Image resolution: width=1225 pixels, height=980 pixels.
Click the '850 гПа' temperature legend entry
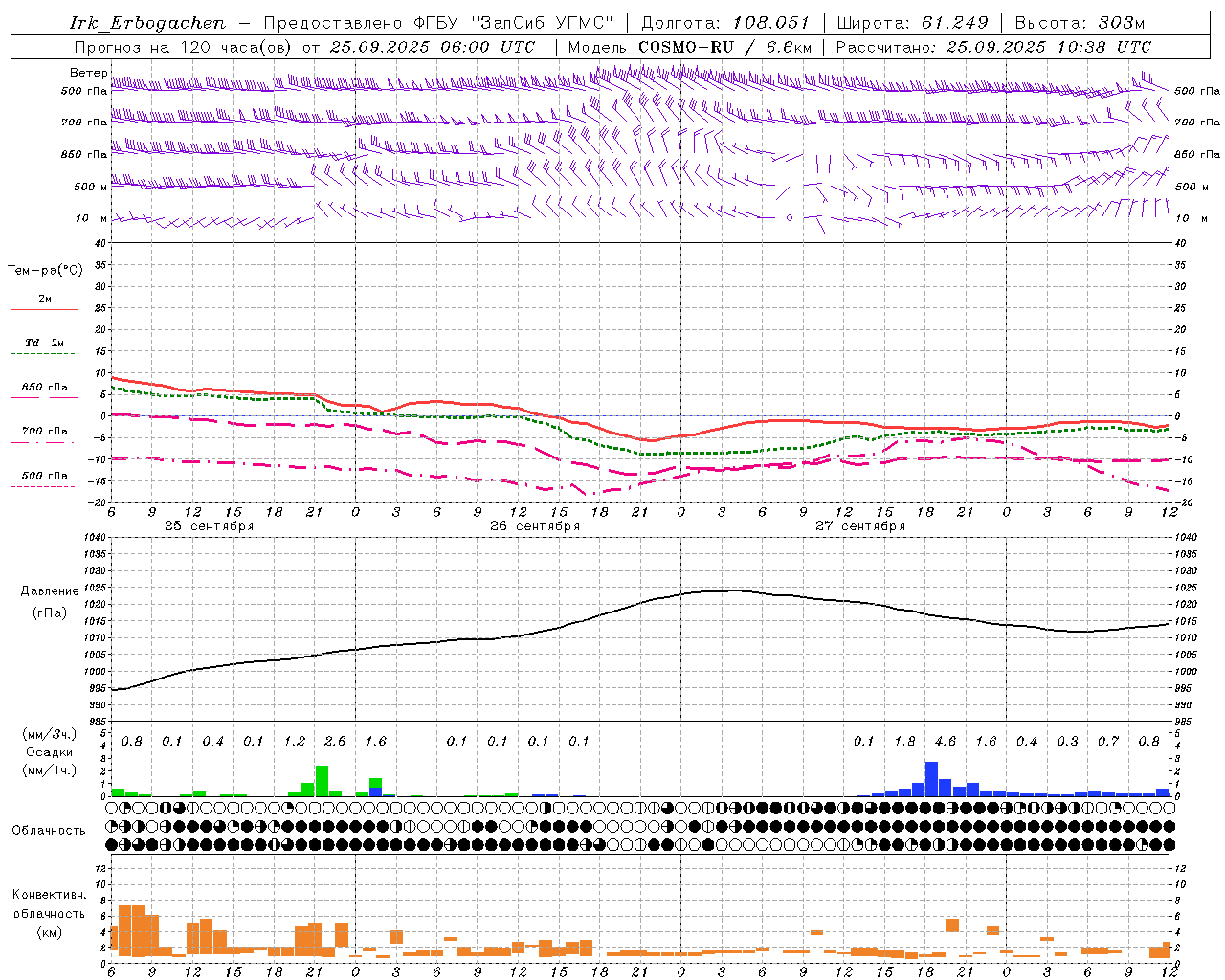45,388
